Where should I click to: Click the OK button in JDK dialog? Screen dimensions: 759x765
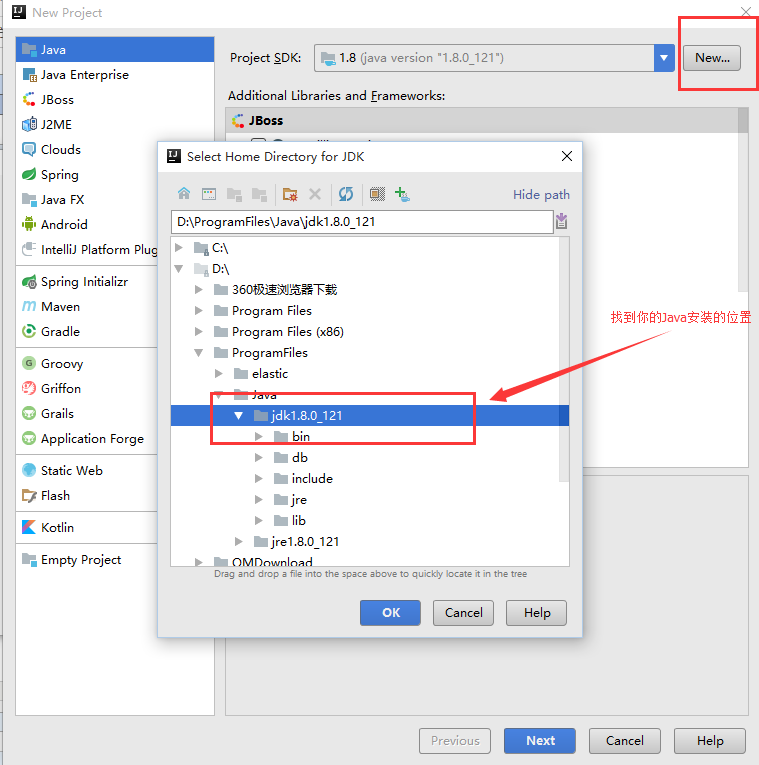pos(391,612)
